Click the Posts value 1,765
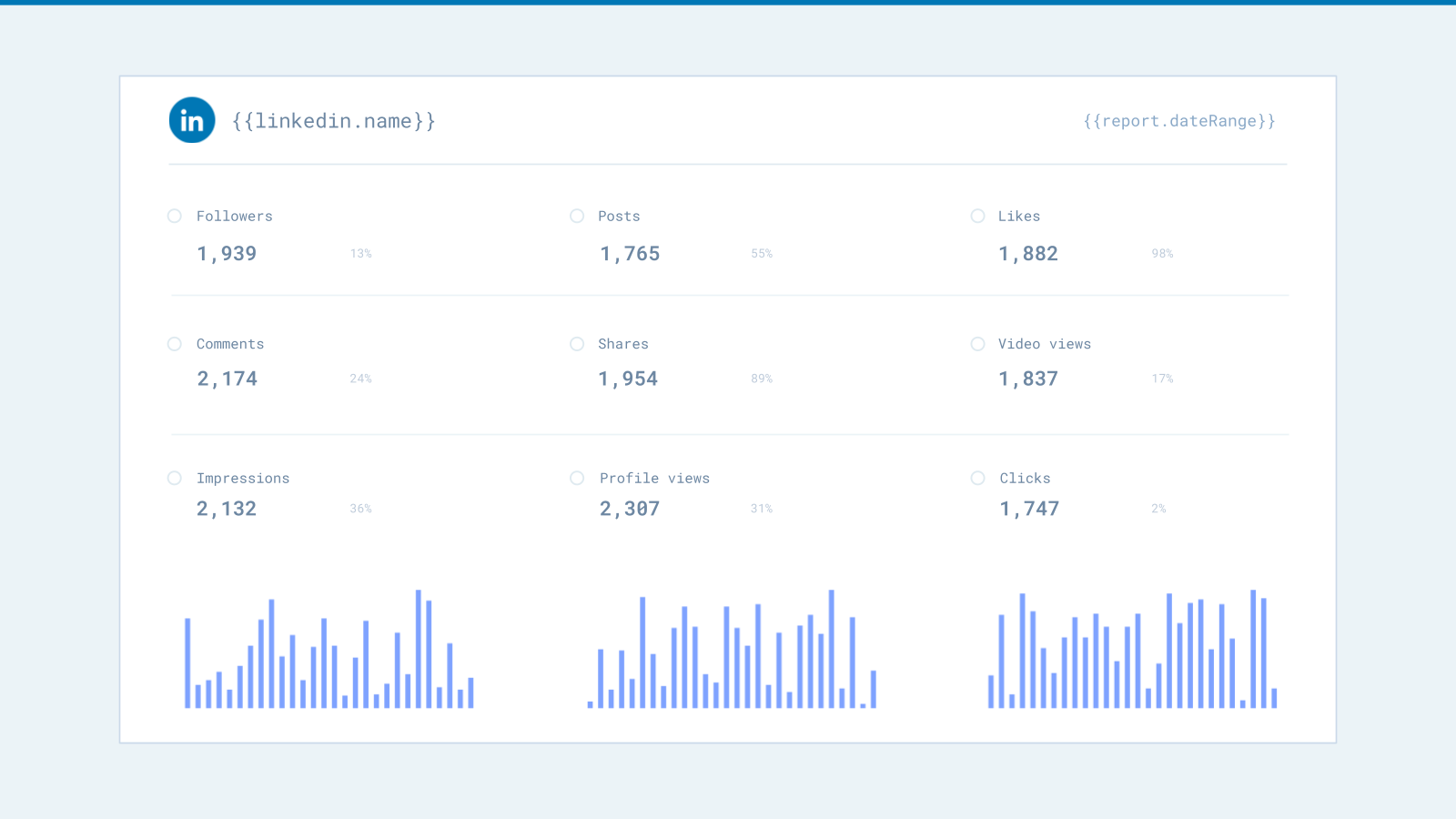1456x819 pixels. [630, 254]
